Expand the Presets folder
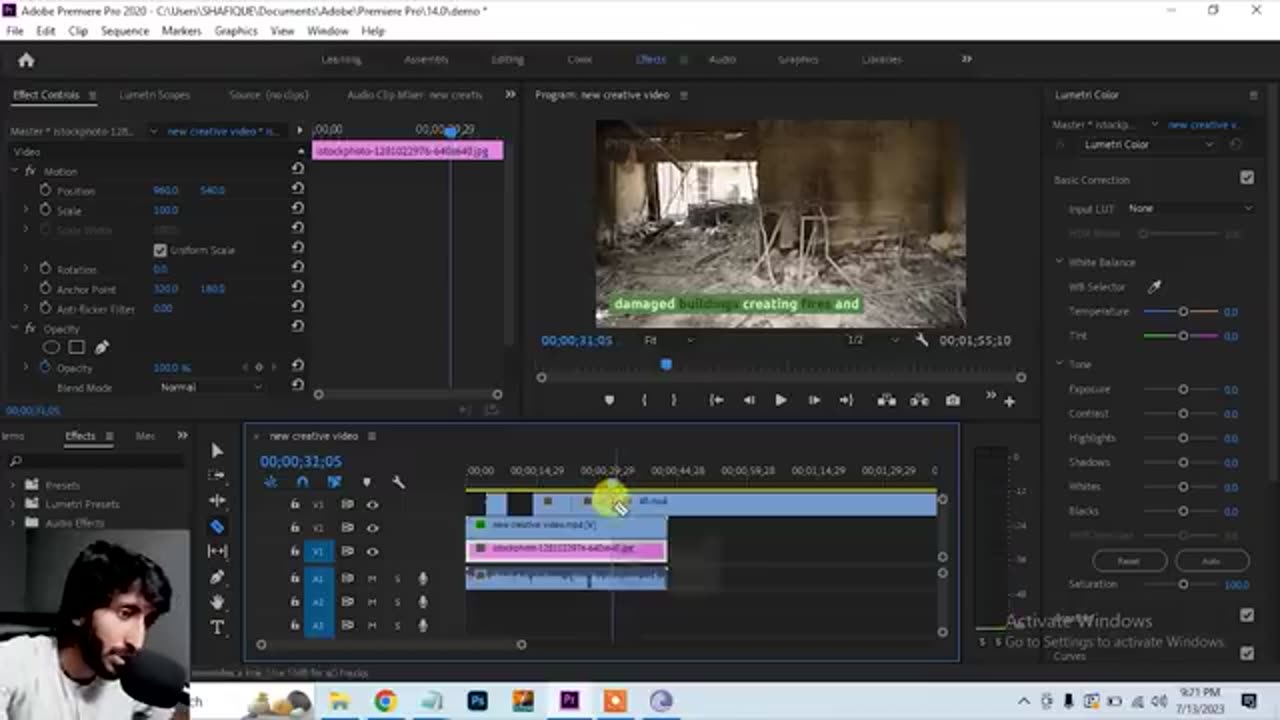Image resolution: width=1280 pixels, height=720 pixels. (x=13, y=485)
